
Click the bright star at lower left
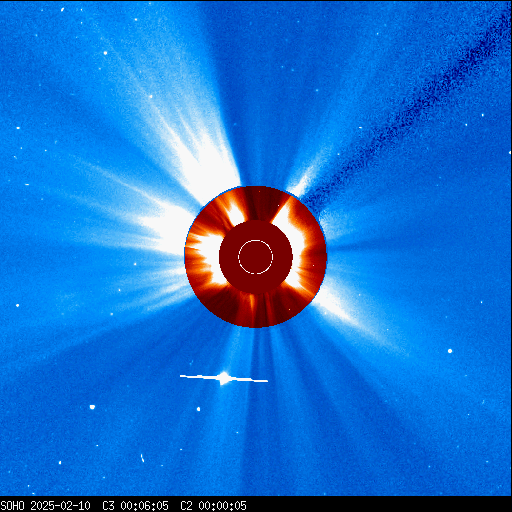tap(92, 407)
